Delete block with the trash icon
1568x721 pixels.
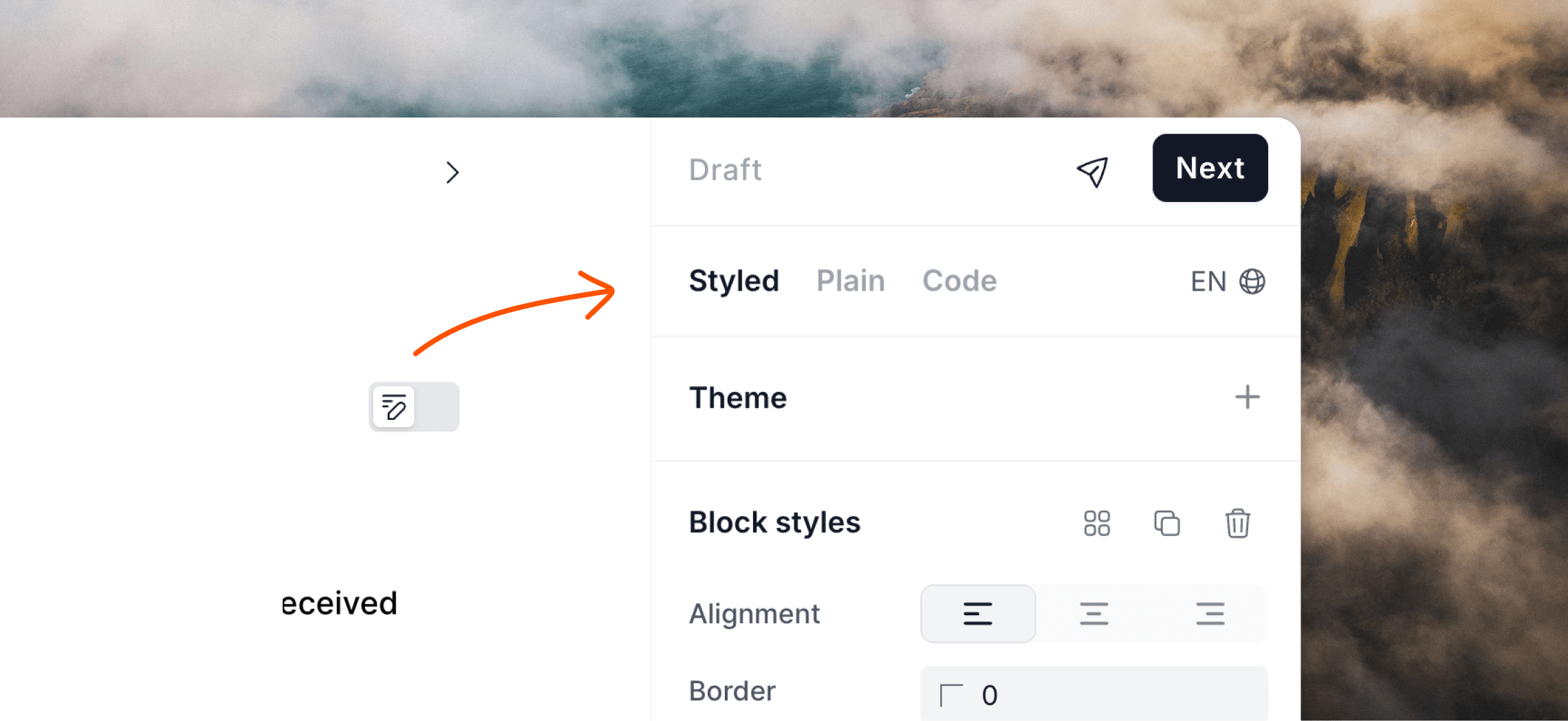(1237, 523)
